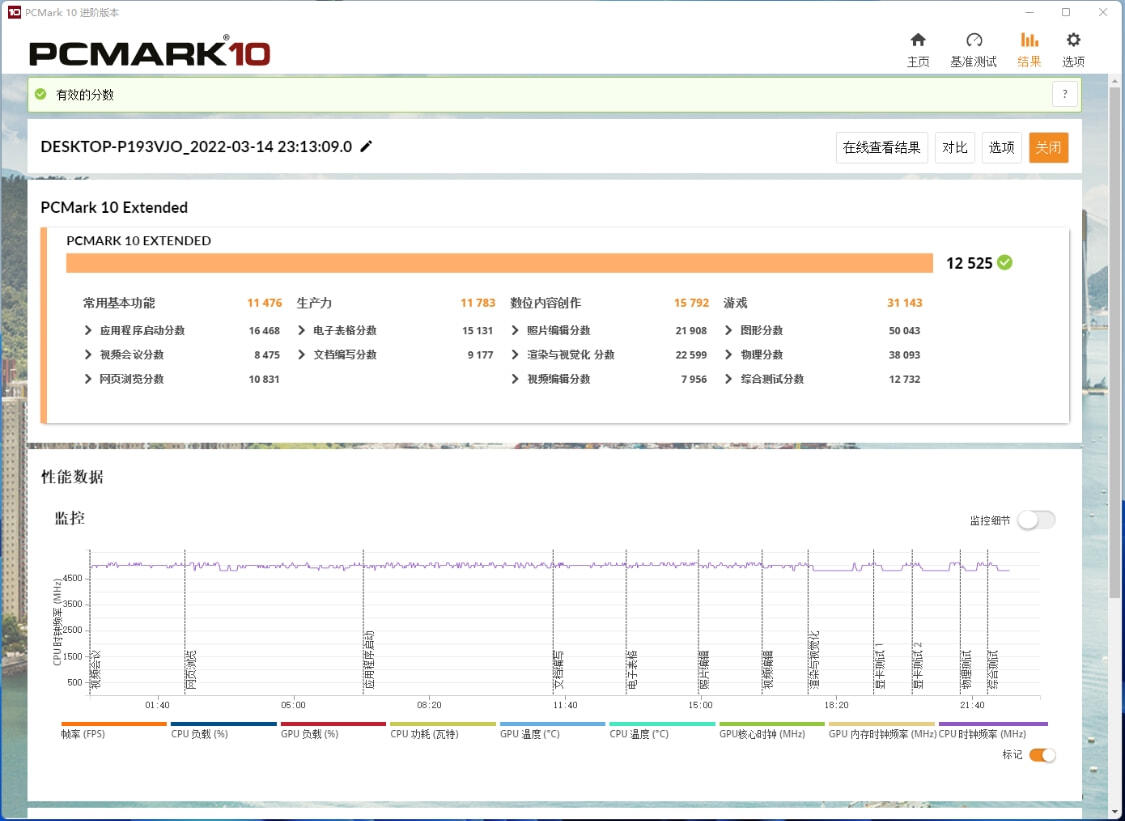Image resolution: width=1125 pixels, height=821 pixels.
Task: Select the GPU 温度 legend swatch
Action: click(552, 724)
